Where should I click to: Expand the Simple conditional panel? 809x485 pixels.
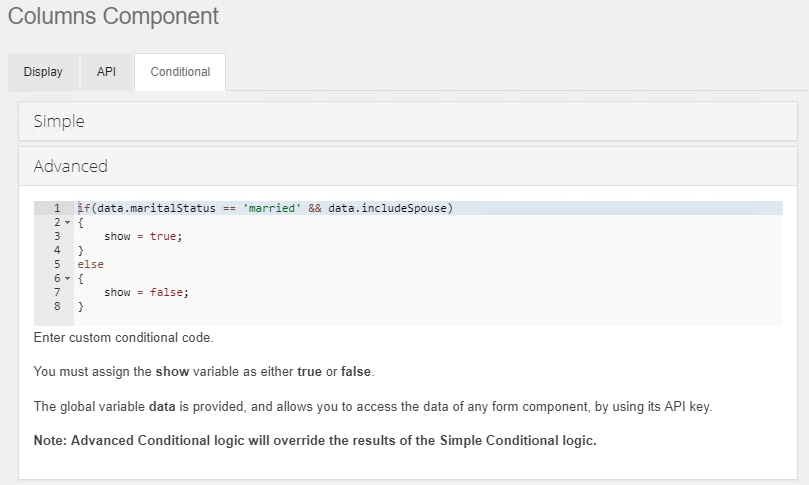pos(59,121)
